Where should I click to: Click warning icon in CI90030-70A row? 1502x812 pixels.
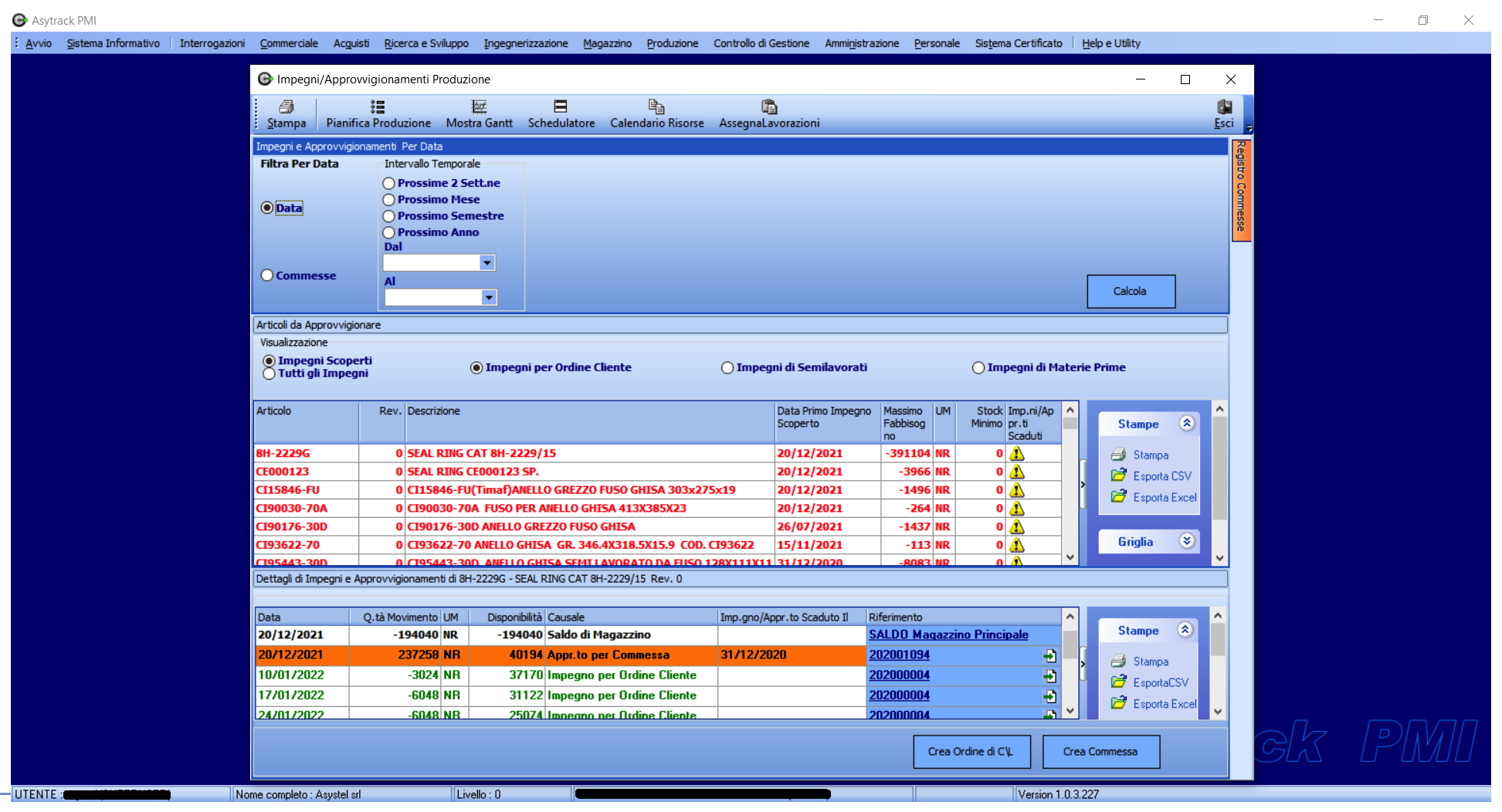pyautogui.click(x=1017, y=508)
